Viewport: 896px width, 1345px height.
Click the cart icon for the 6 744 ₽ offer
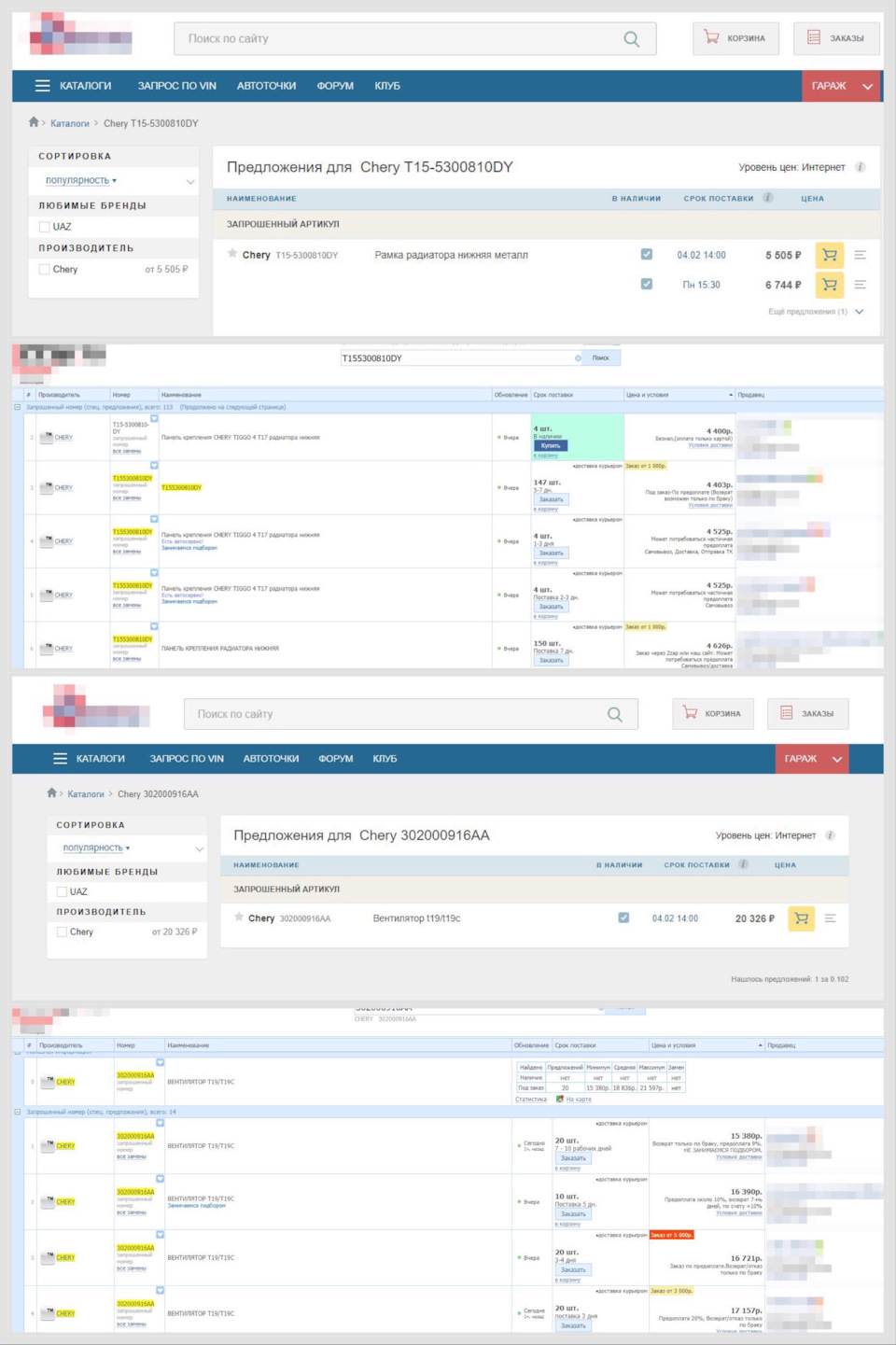coord(829,285)
